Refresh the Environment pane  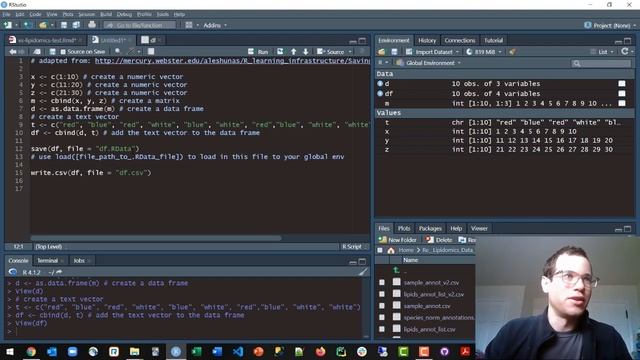(x=624, y=51)
